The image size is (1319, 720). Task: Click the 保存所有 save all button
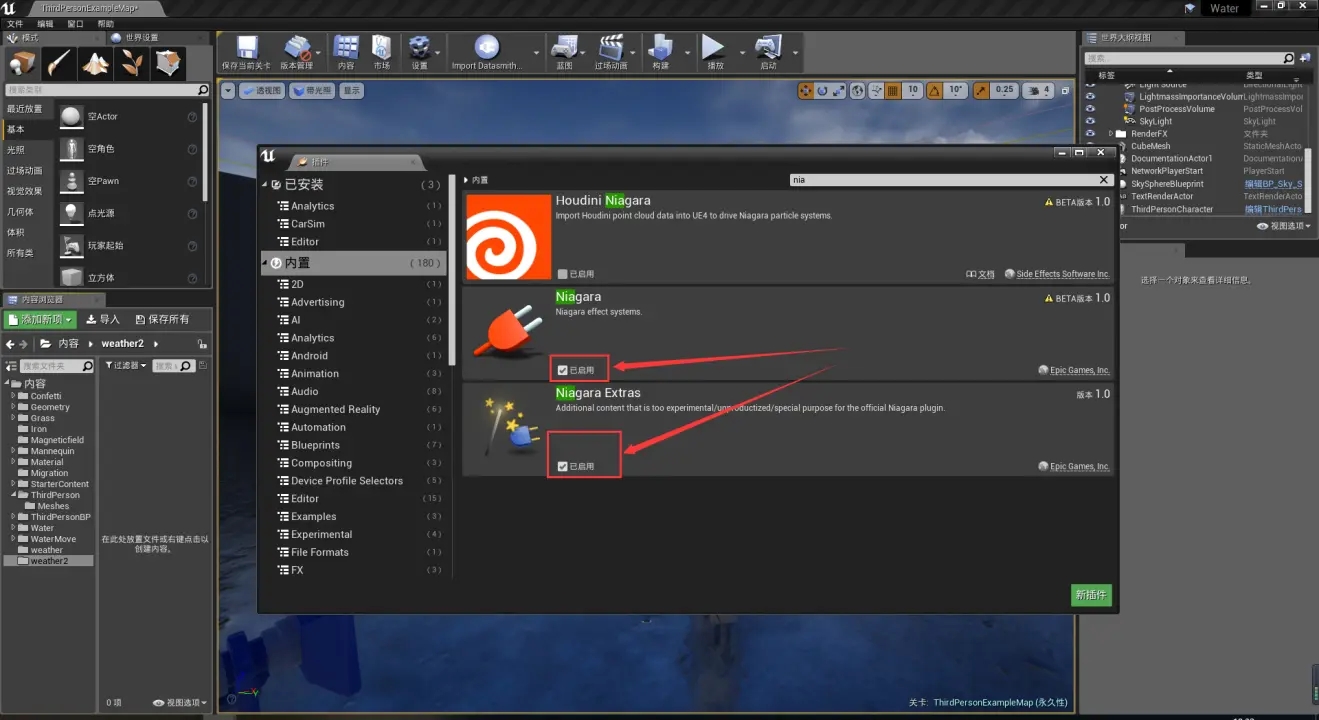[x=162, y=320]
